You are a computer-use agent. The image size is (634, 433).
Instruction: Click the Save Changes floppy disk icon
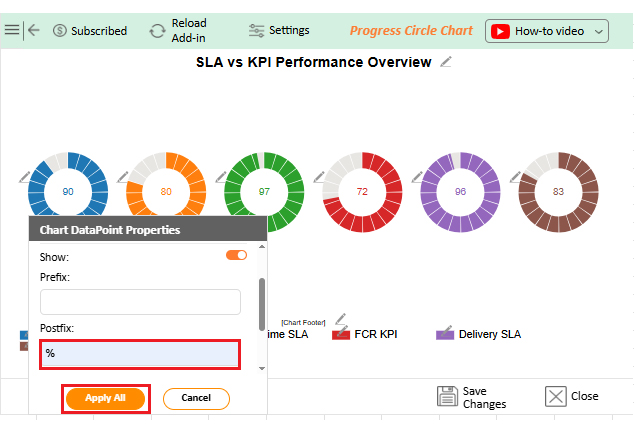click(x=447, y=396)
